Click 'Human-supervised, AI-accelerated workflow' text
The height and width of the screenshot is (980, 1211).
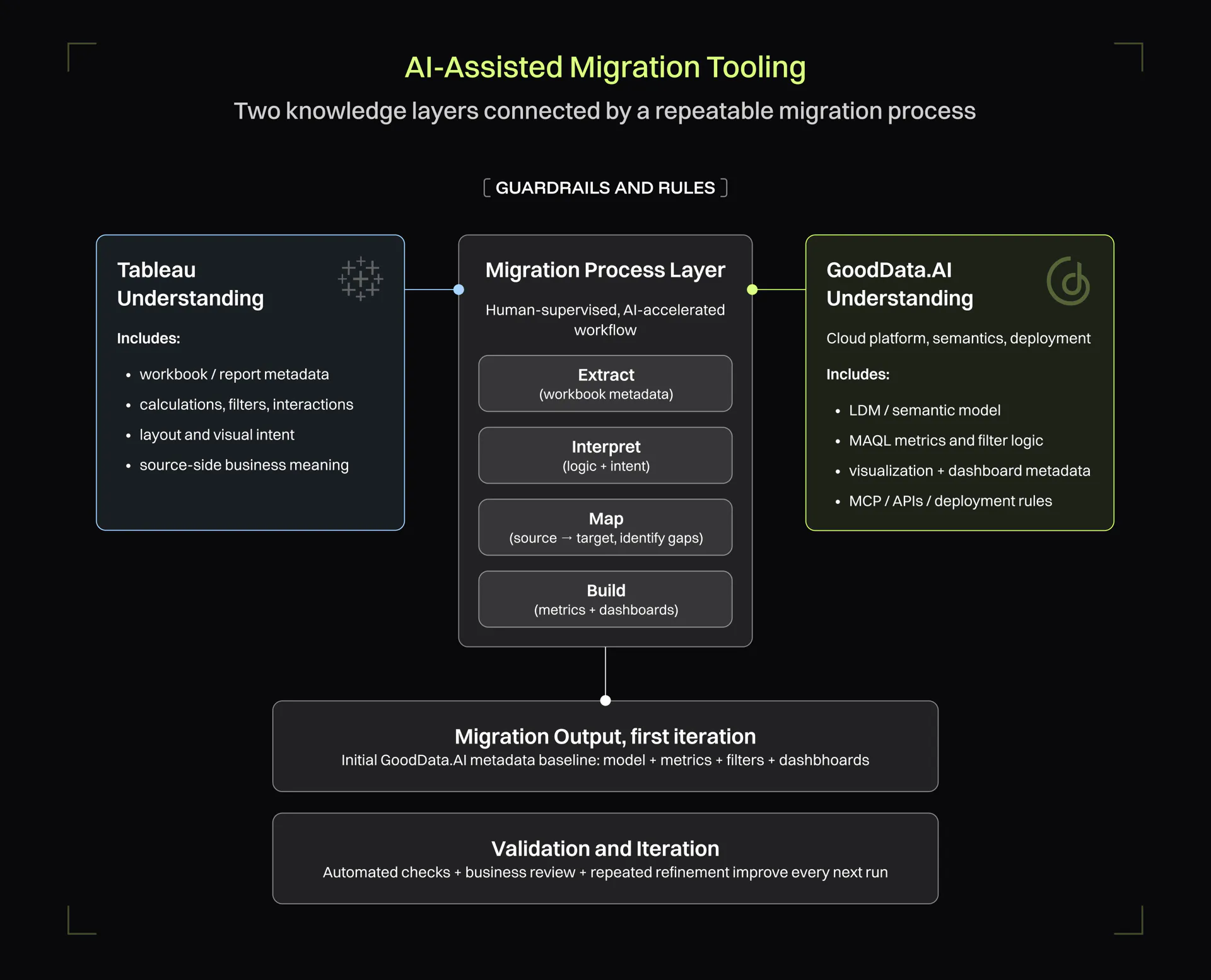pyautogui.click(x=605, y=320)
